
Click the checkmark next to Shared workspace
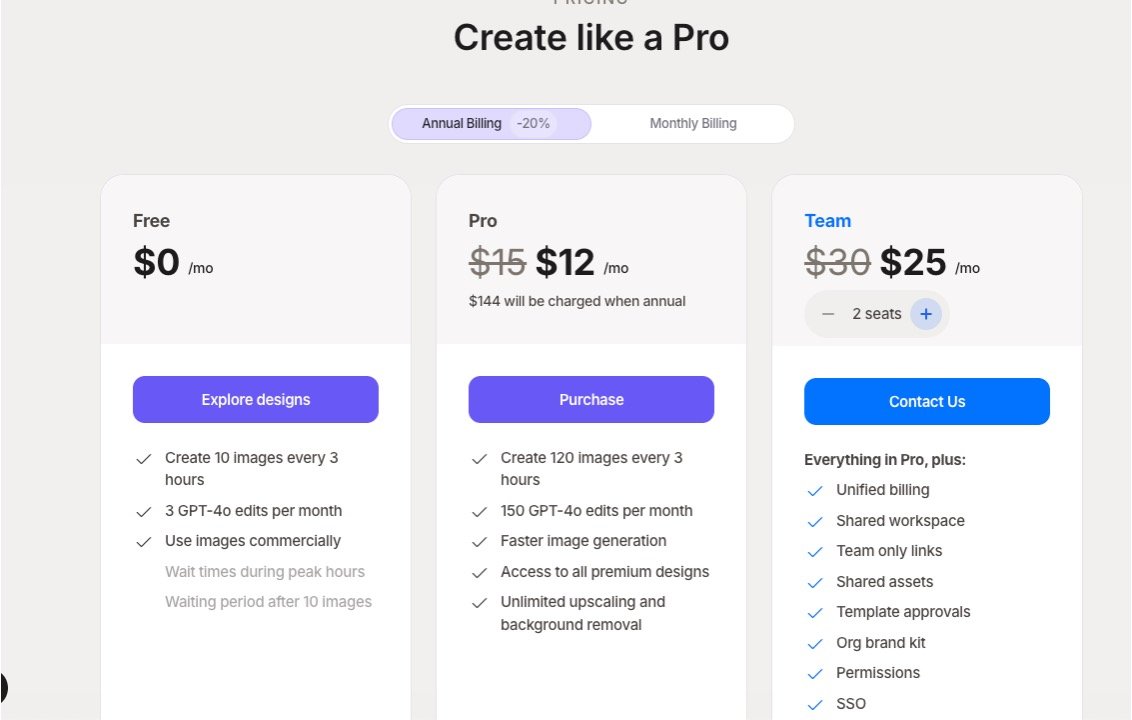point(815,521)
